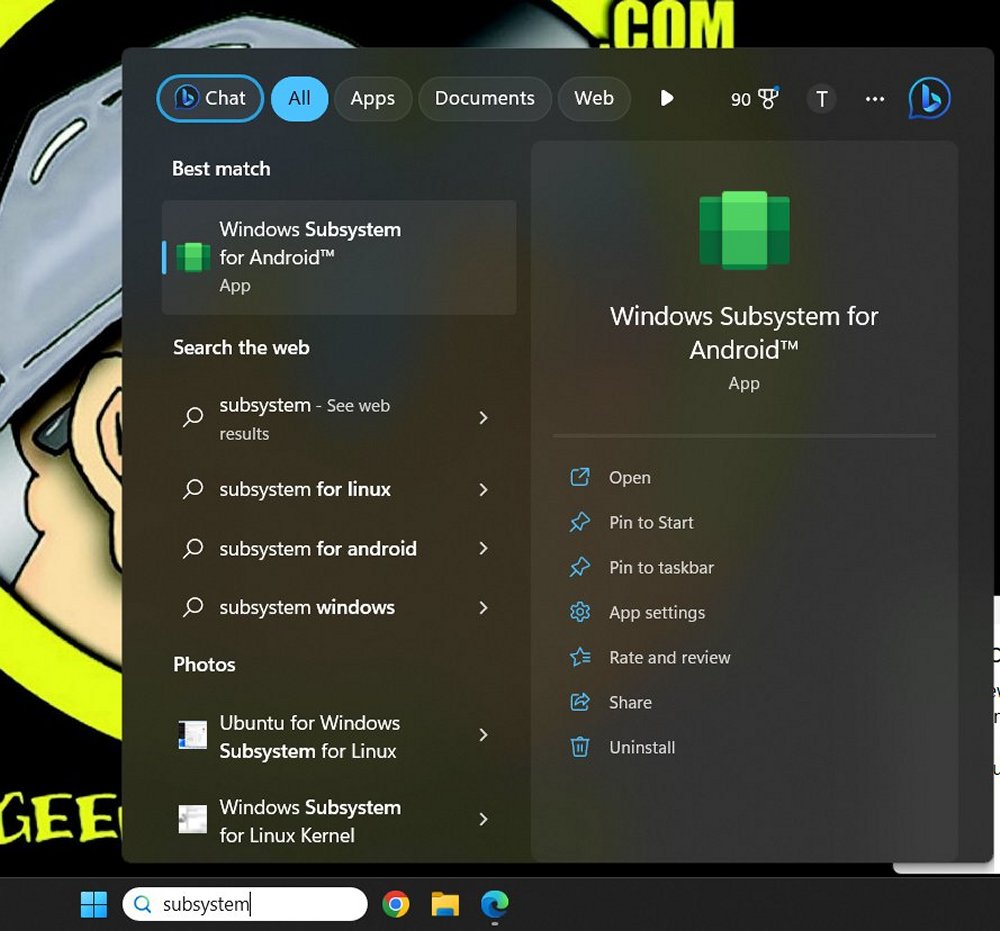Switch to the Apps filter tab
Screen dimensions: 1000x931
(373, 98)
